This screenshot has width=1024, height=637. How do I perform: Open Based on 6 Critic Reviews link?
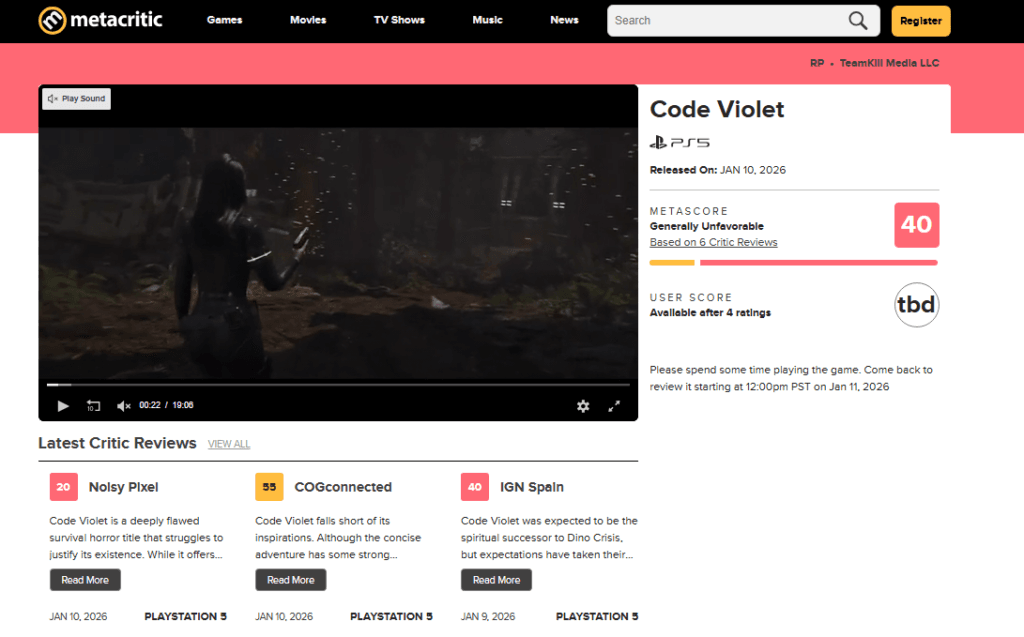pos(713,242)
